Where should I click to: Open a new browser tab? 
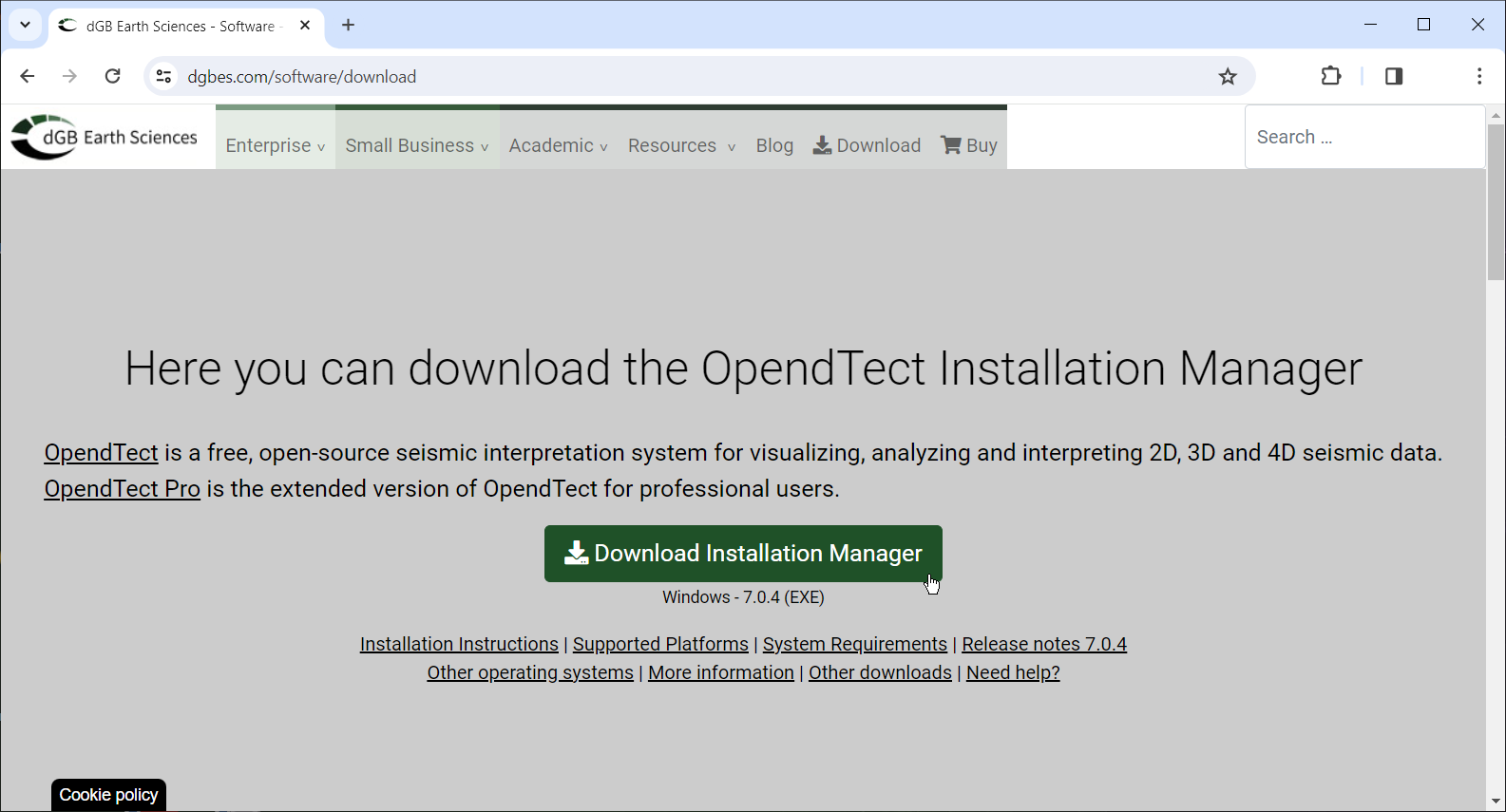tap(349, 26)
